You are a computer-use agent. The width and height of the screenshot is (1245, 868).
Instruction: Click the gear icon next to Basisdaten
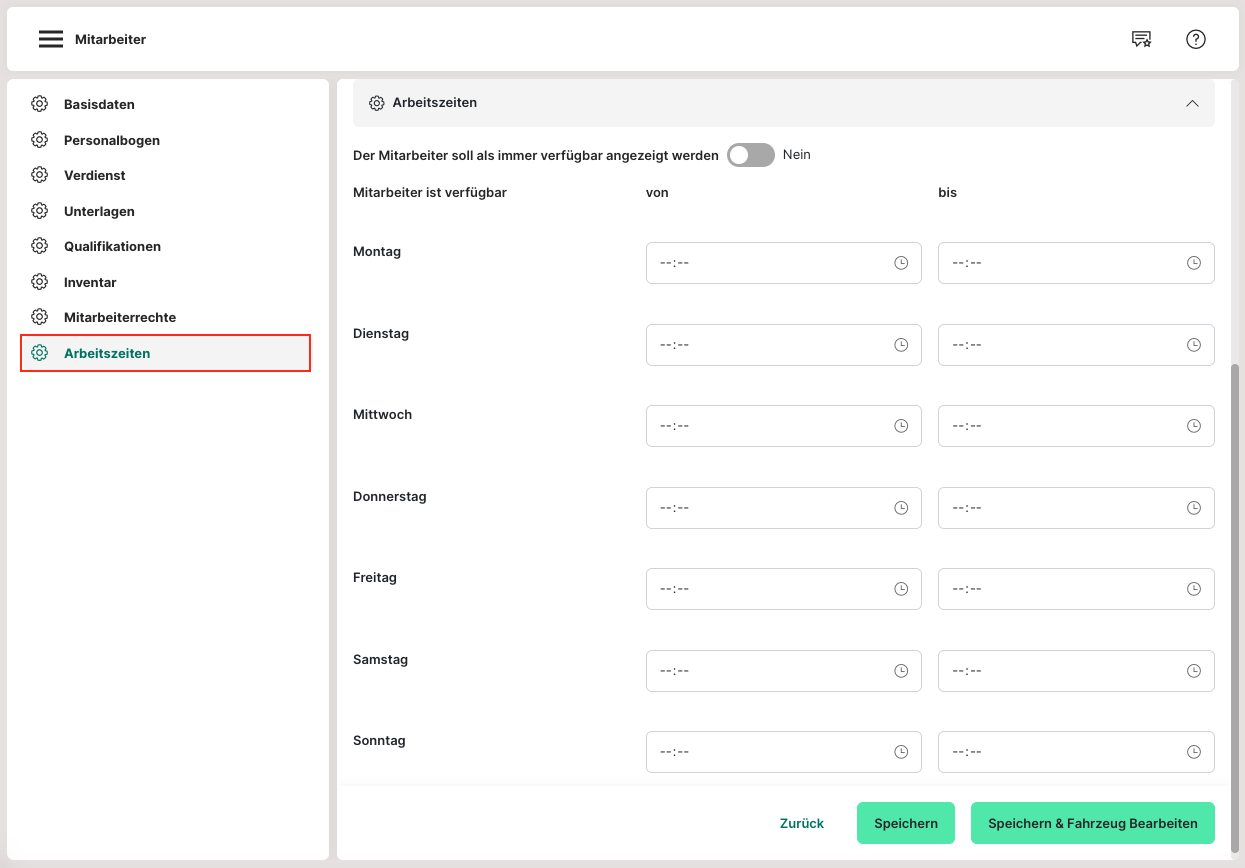point(40,104)
